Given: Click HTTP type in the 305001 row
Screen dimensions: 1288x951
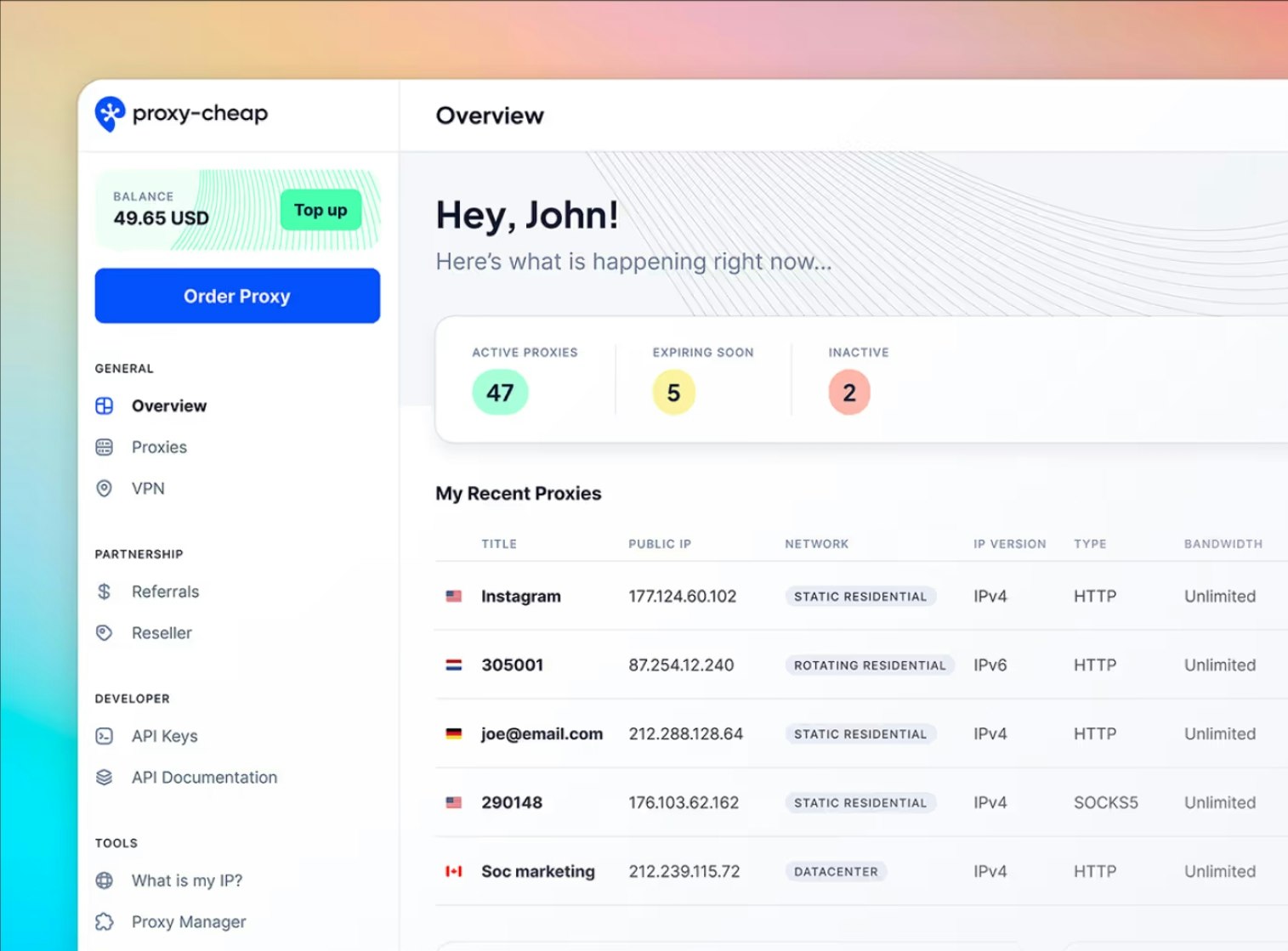Looking at the screenshot, I should (x=1095, y=665).
